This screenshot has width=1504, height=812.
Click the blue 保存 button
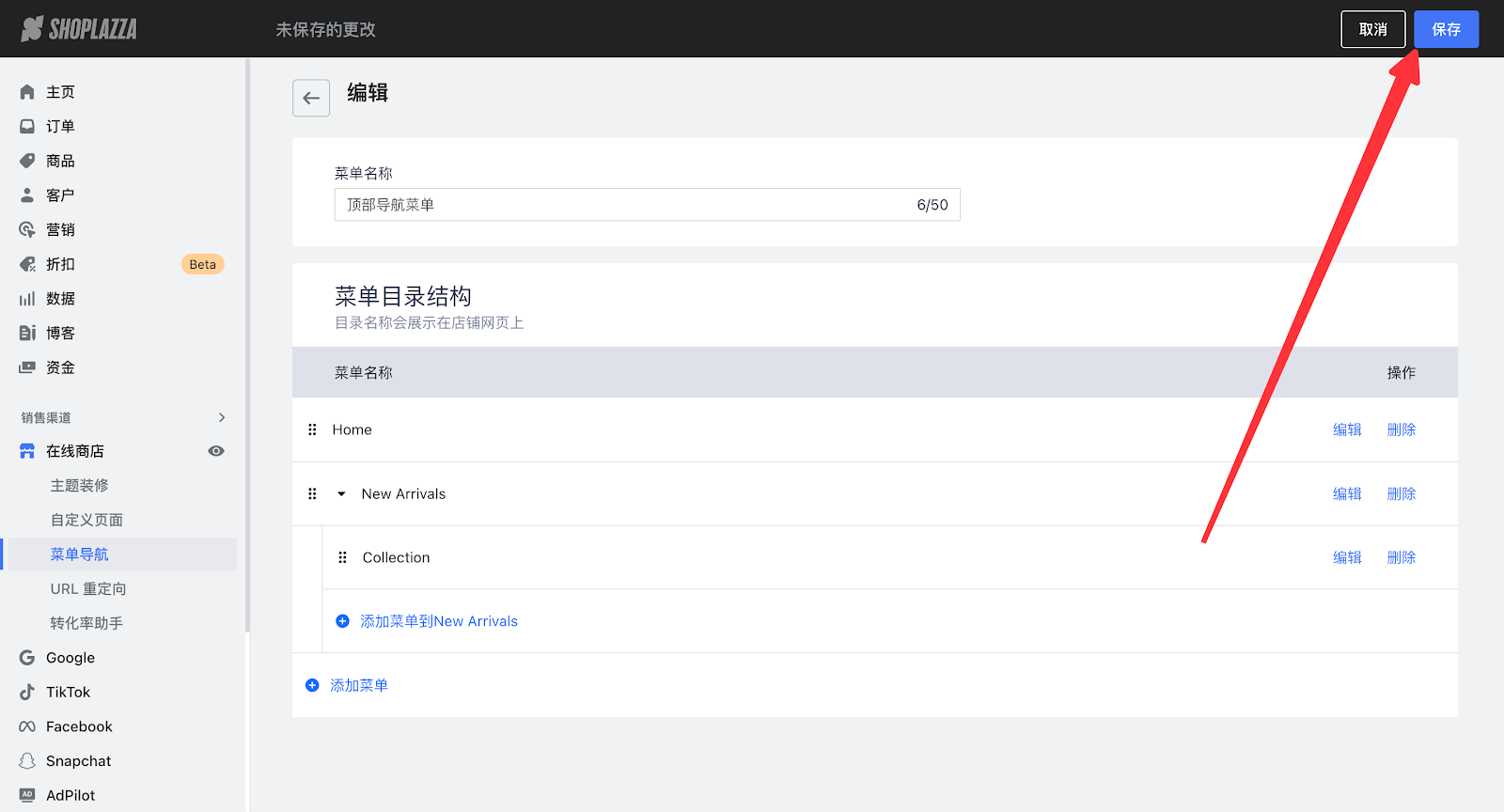tap(1446, 29)
